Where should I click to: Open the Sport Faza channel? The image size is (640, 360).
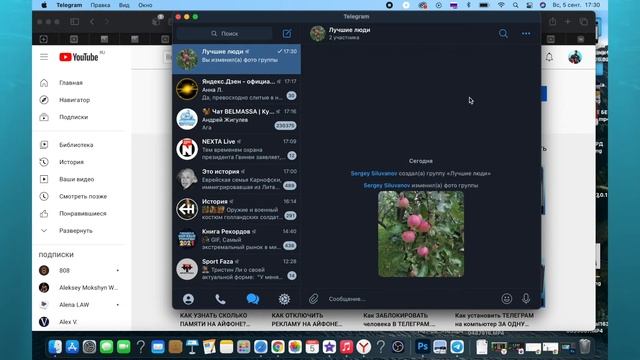237,269
